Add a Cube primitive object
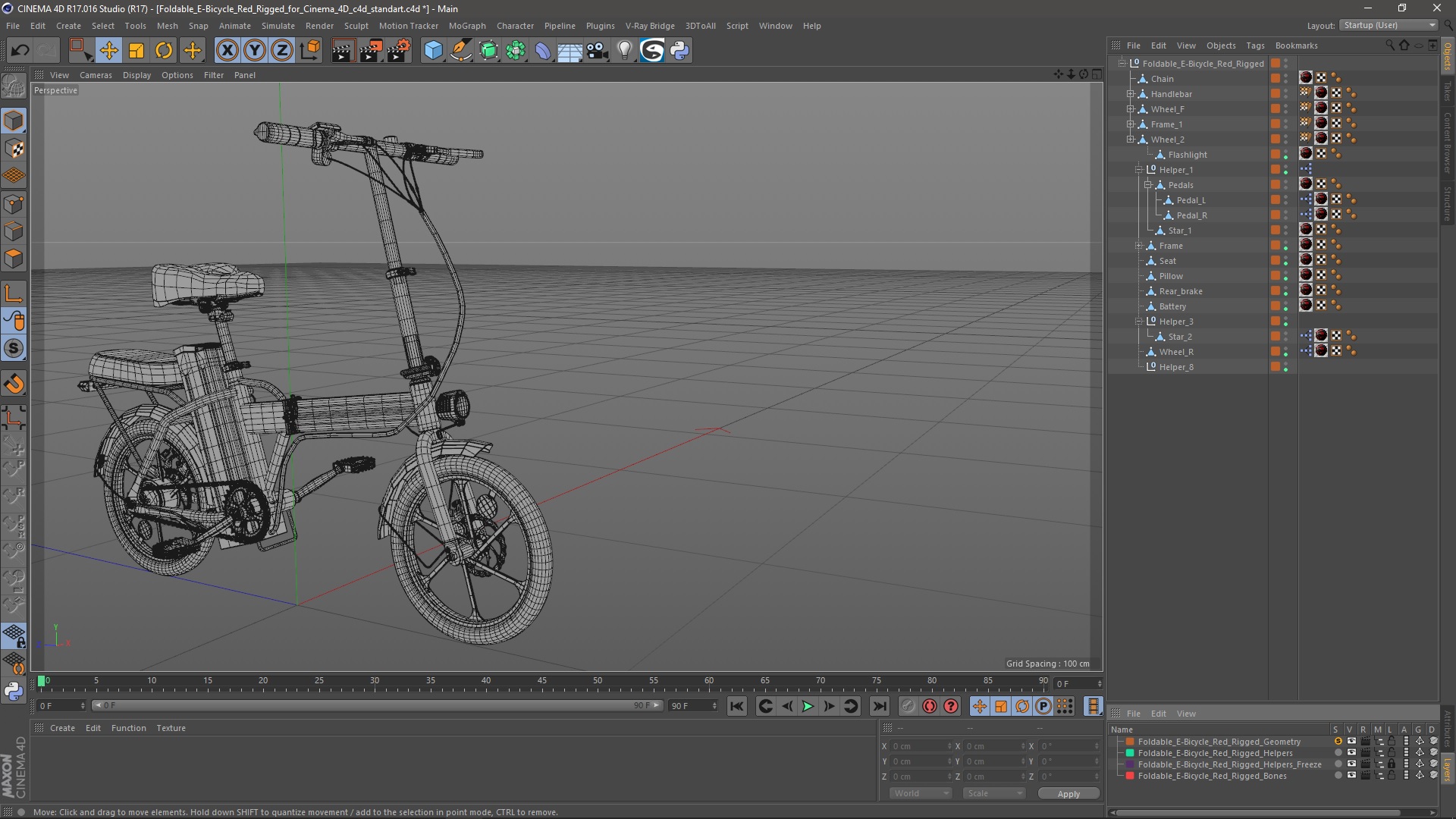The image size is (1456, 819). click(433, 51)
